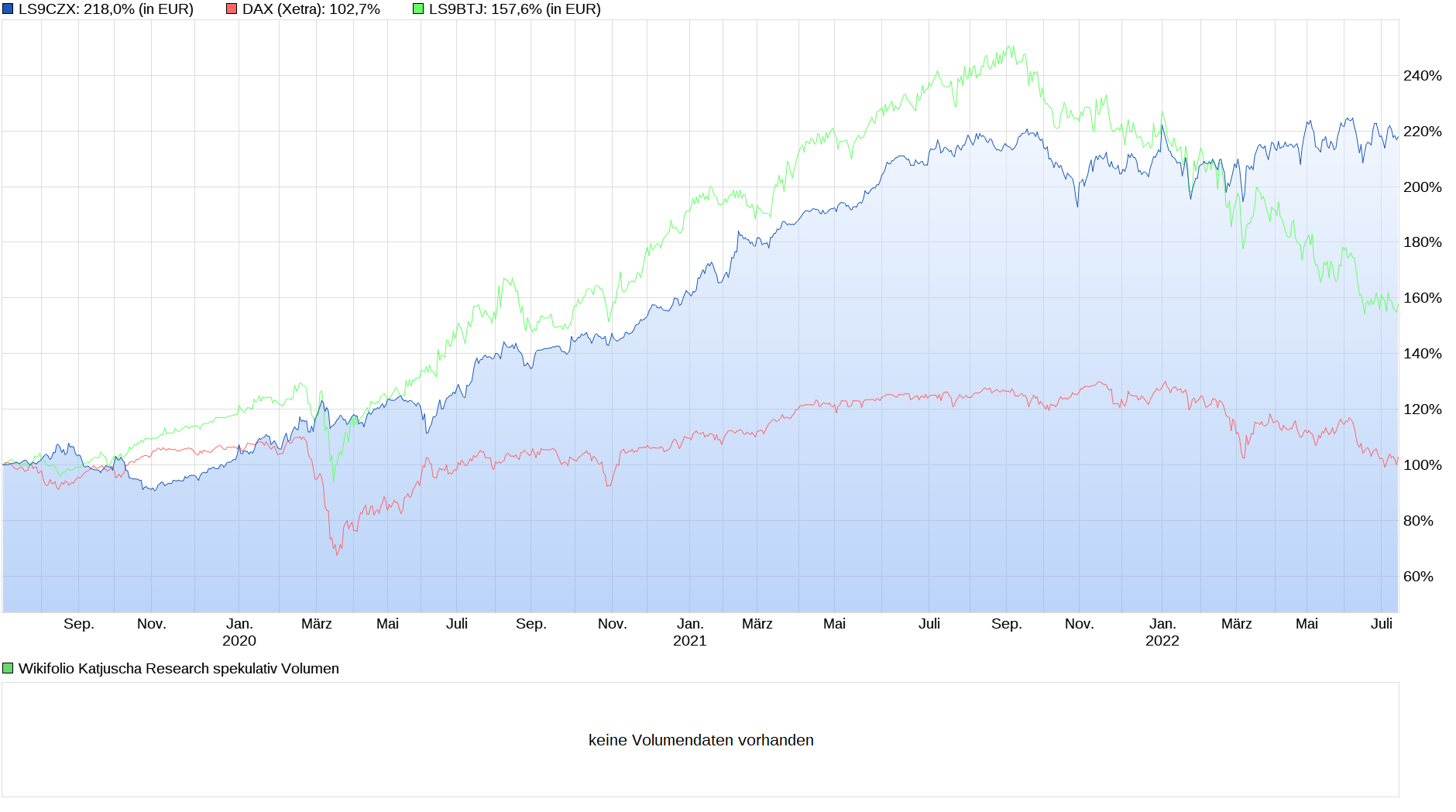Click the 'keine Volumendaten vorhanden' message
This screenshot has width=1456, height=812.
click(701, 740)
